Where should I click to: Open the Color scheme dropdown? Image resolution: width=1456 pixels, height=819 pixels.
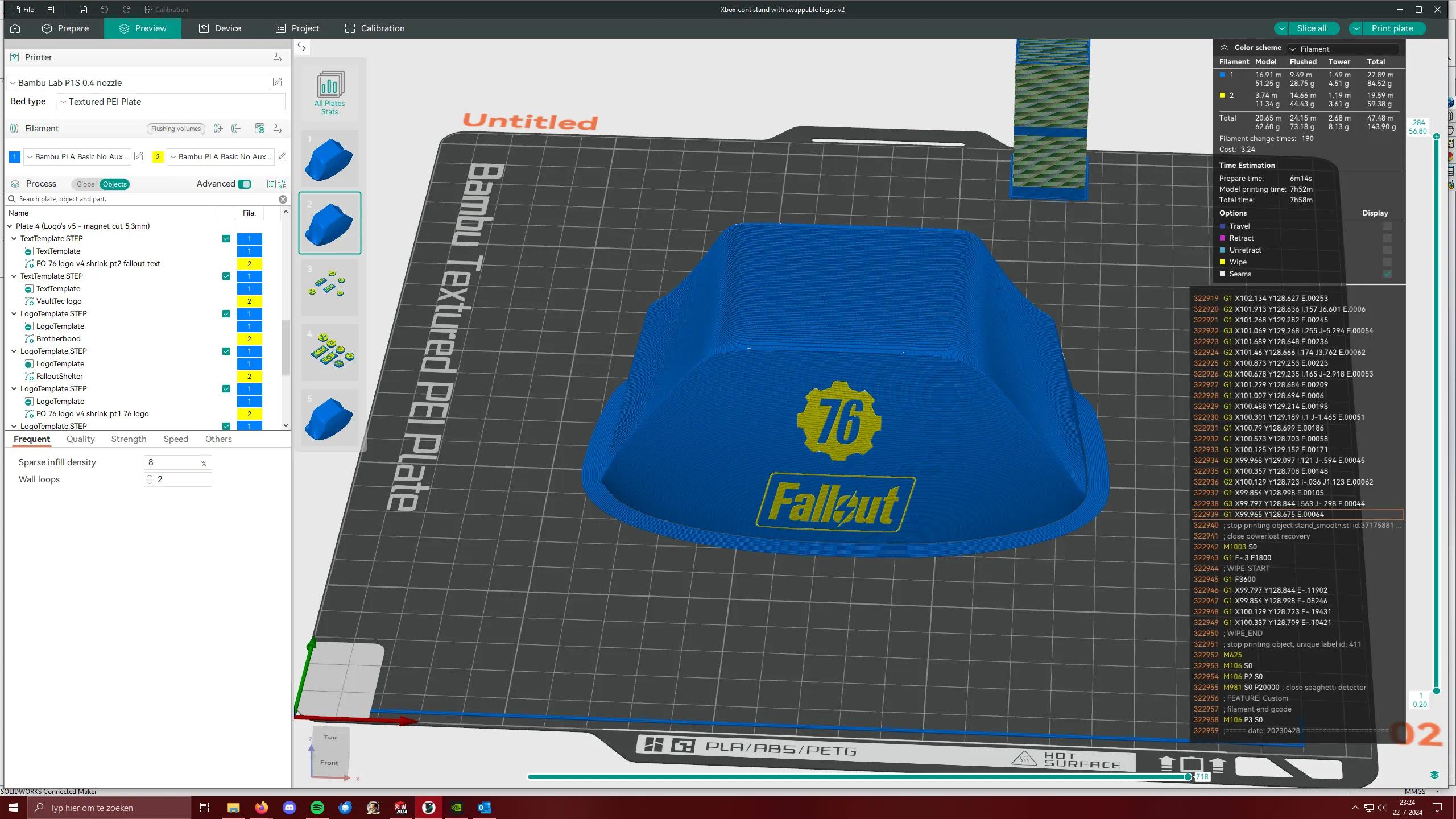1343,49
